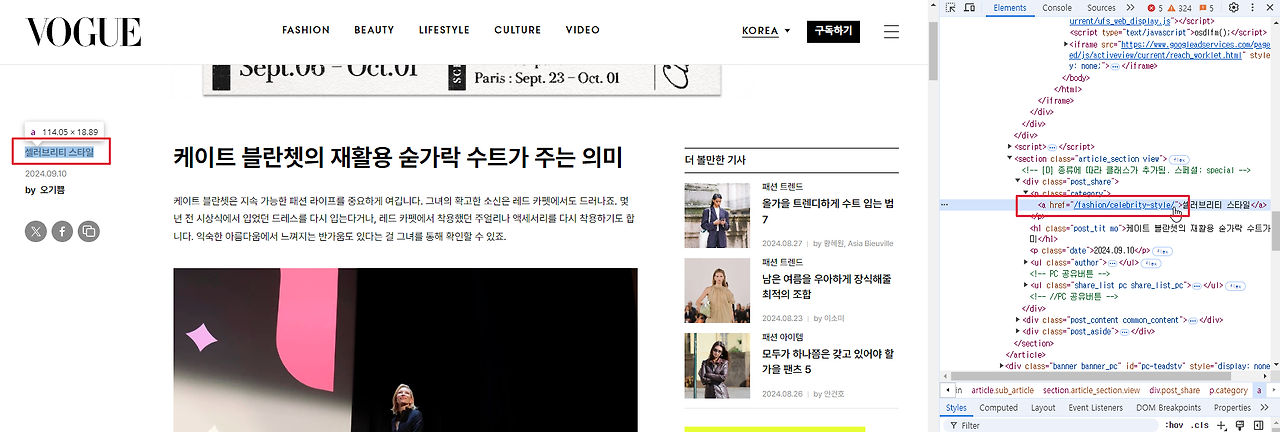1280x432 pixels.
Task: Select the Elements tab in DevTools
Action: click(x=1010, y=8)
